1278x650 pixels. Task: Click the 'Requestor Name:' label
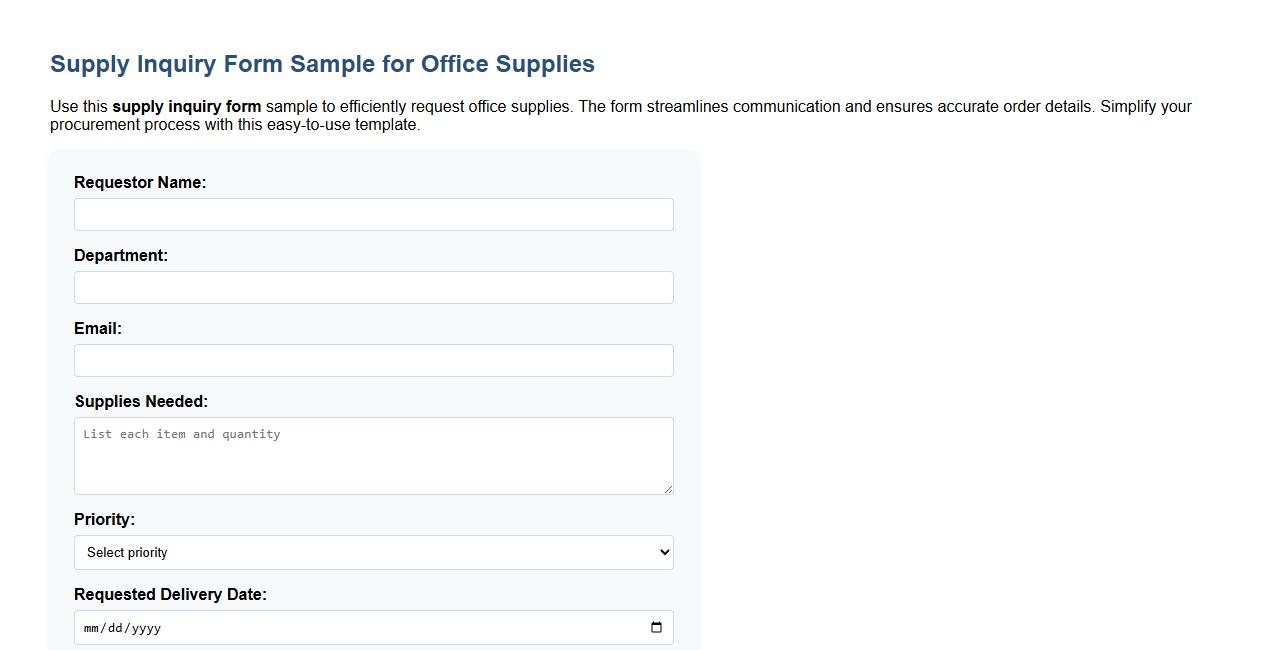point(140,182)
